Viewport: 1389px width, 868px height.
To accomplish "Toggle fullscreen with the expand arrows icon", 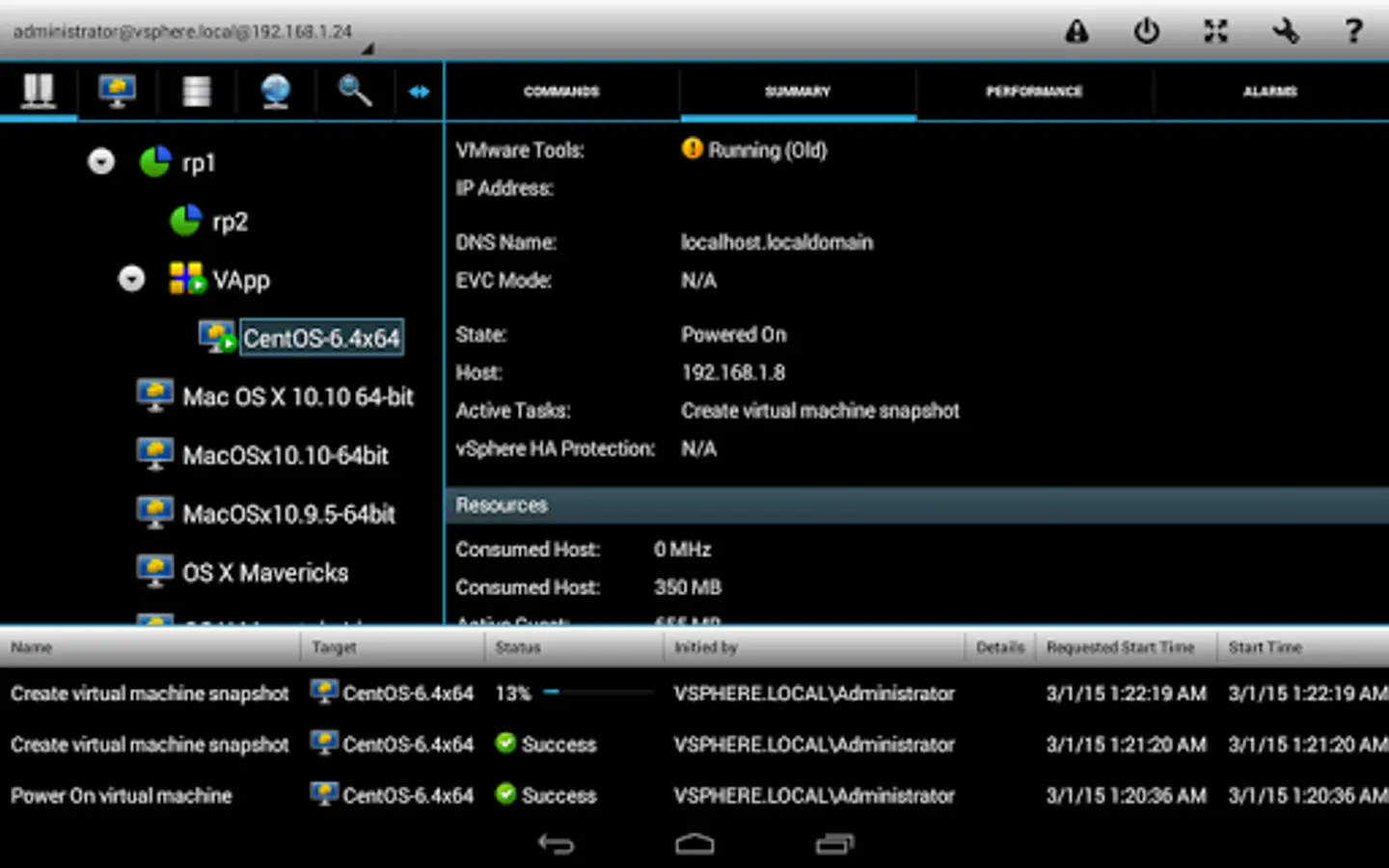I will [1215, 32].
